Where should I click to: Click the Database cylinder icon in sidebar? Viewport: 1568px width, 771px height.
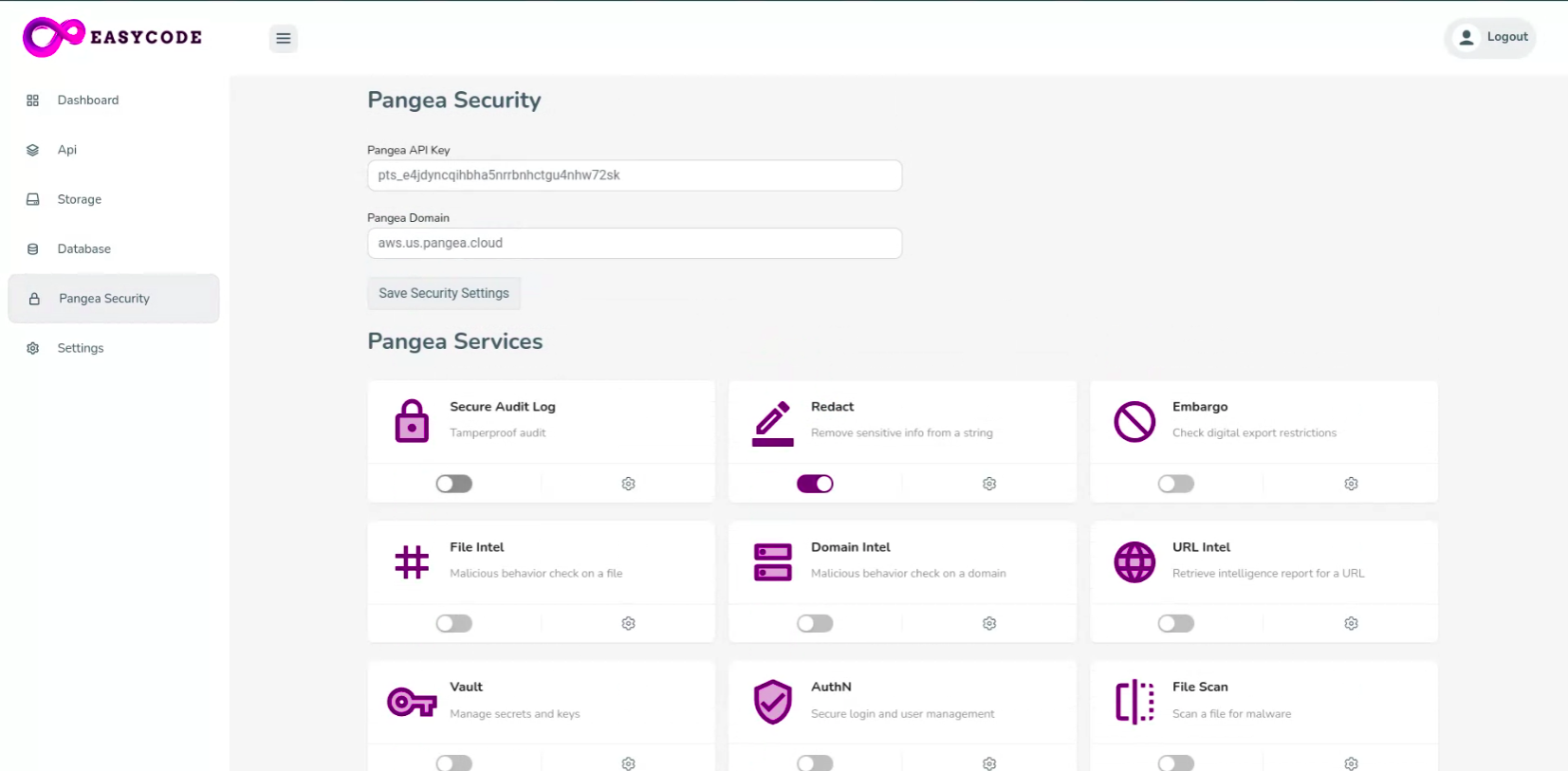[x=33, y=249]
